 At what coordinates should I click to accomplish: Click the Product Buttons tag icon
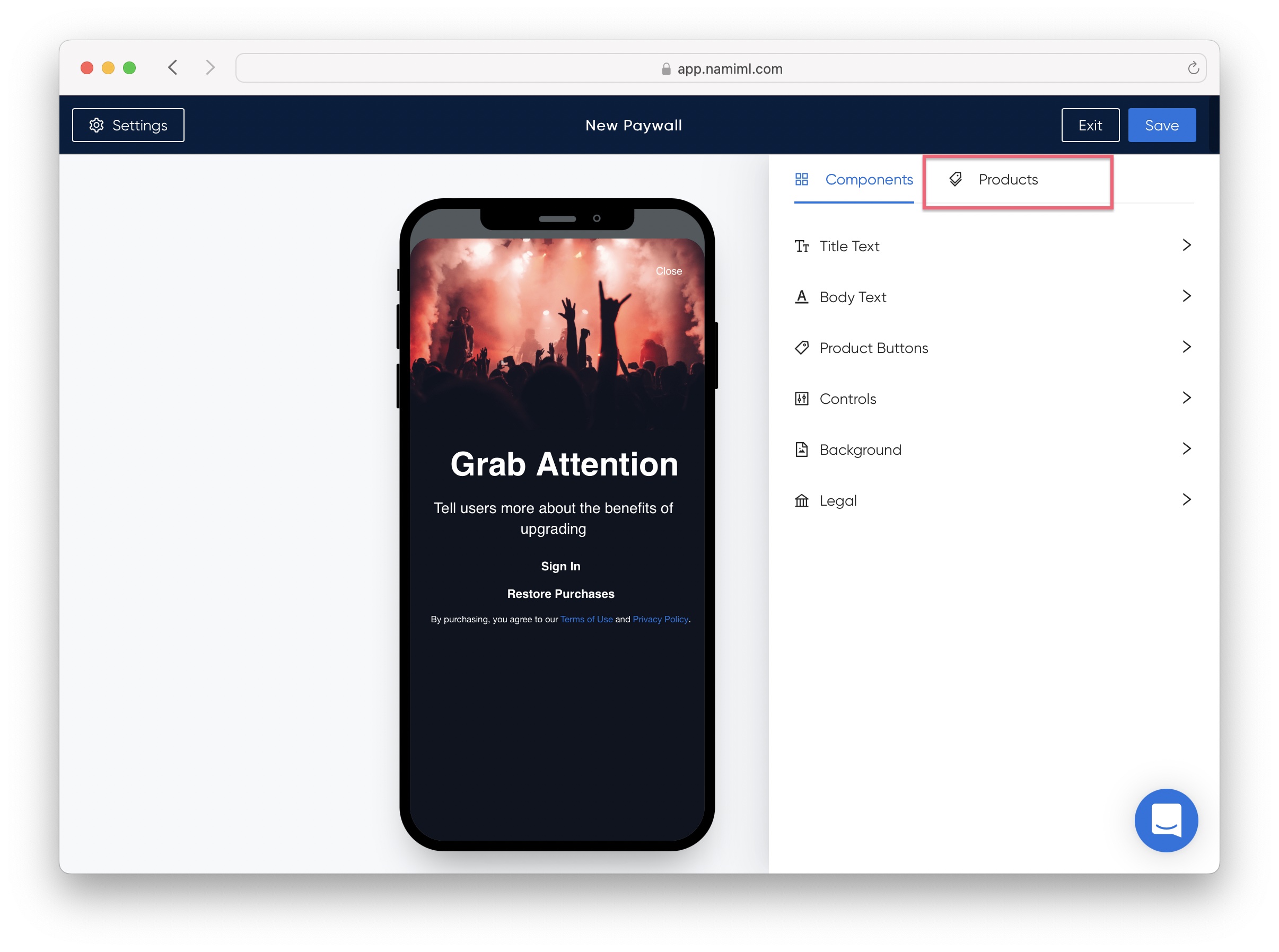click(801, 348)
